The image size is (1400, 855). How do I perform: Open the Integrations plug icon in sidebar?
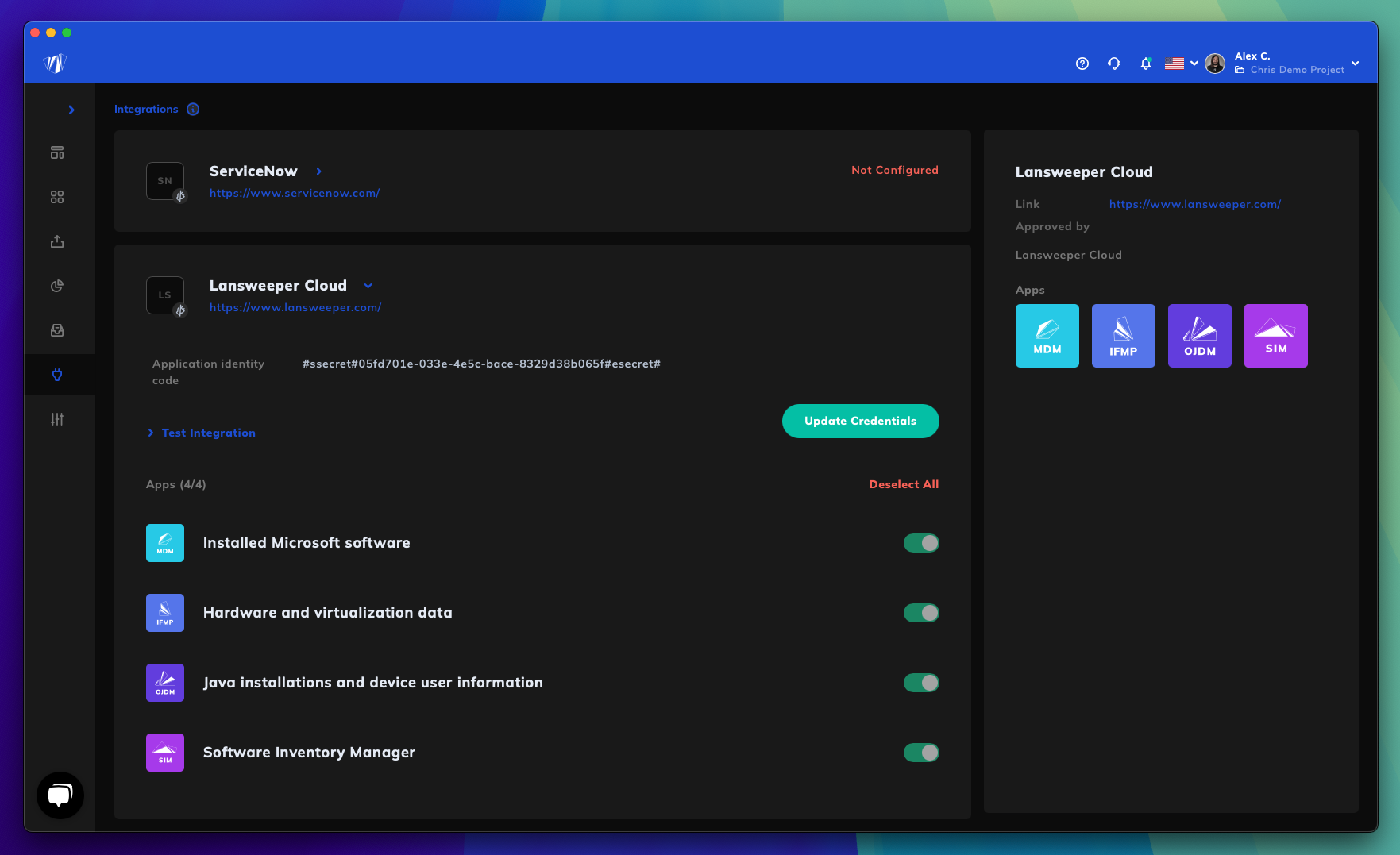tap(57, 375)
